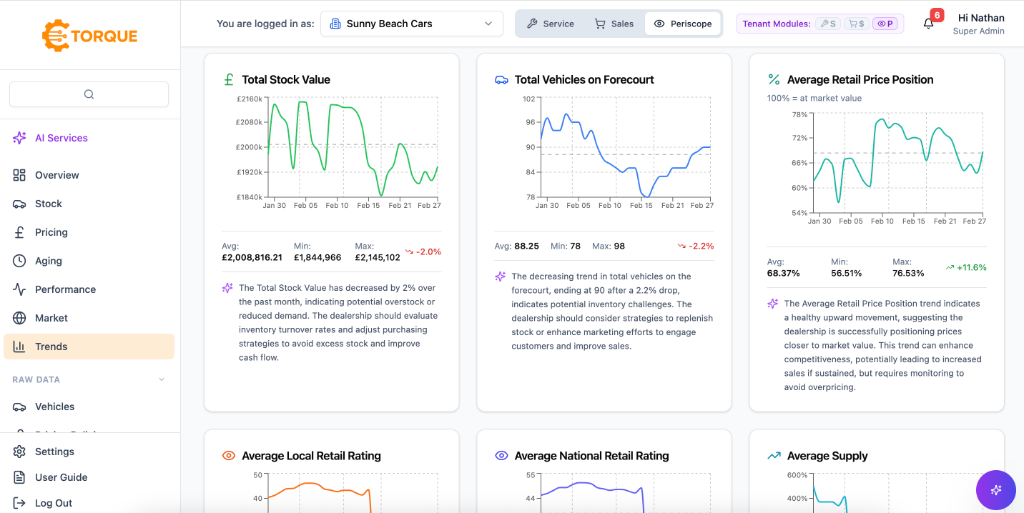The height and width of the screenshot is (513, 1024).
Task: Click the Performance pulse icon
Action: pos(19,289)
